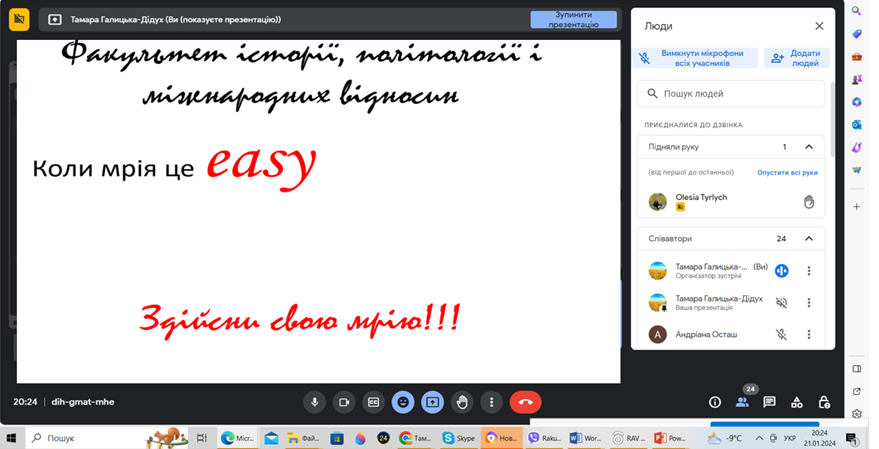
Task: Click the 'Пошук людей' search field
Action: (x=735, y=94)
